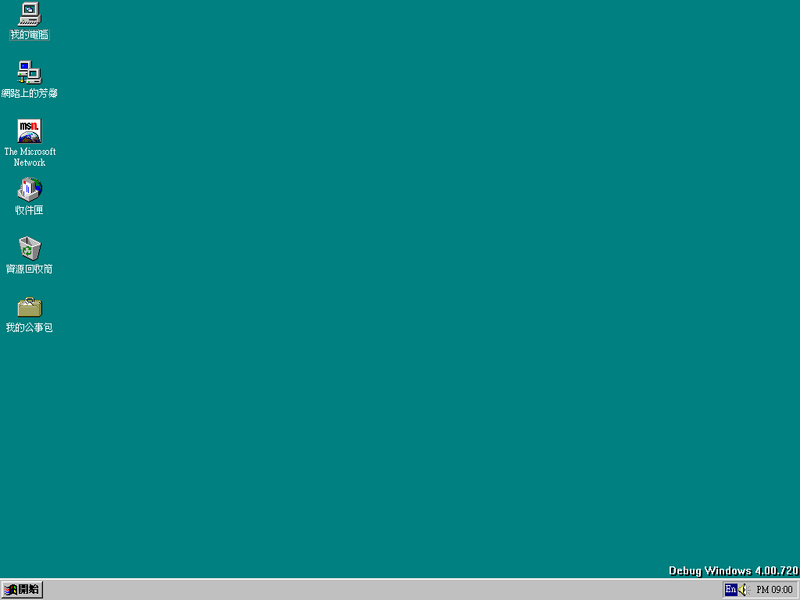Click the 我的電腦 icon label text
Image resolution: width=800 pixels, height=600 pixels.
(30, 35)
